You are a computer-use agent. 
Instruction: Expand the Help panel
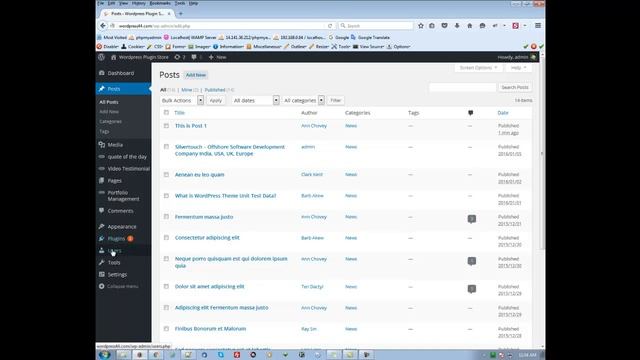pyautogui.click(x=518, y=68)
